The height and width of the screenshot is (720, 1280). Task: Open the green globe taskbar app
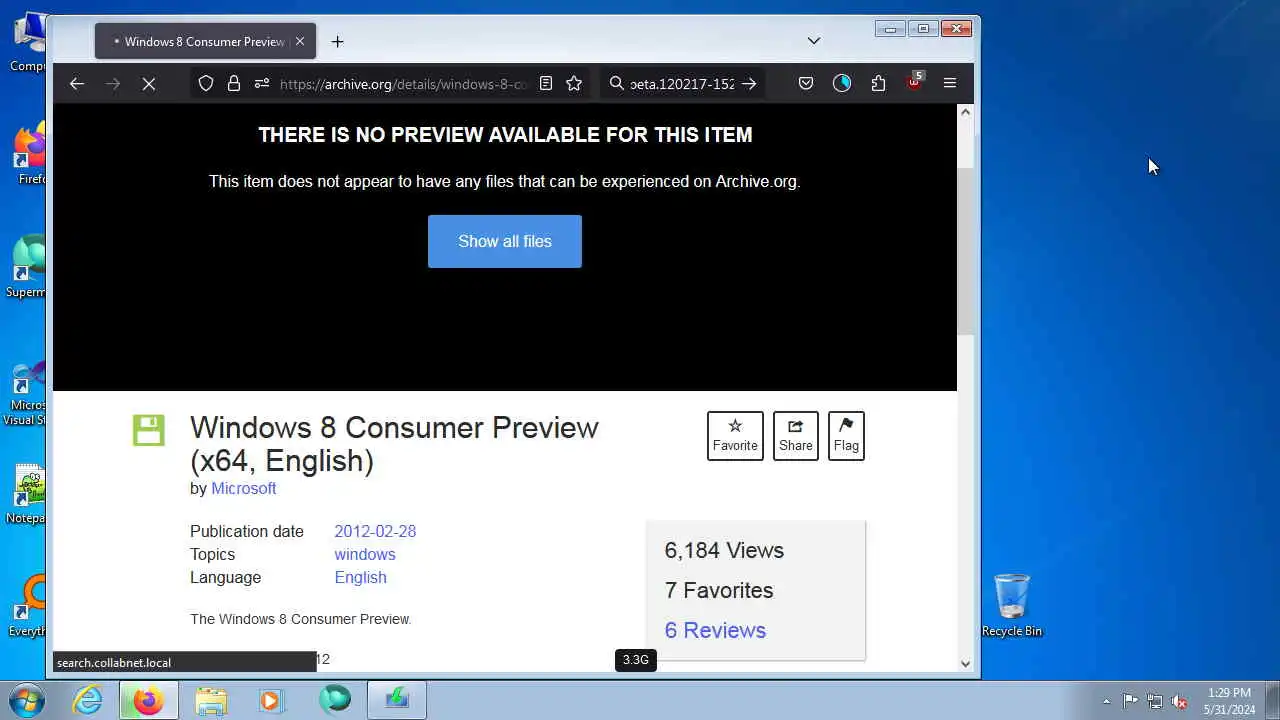point(335,700)
